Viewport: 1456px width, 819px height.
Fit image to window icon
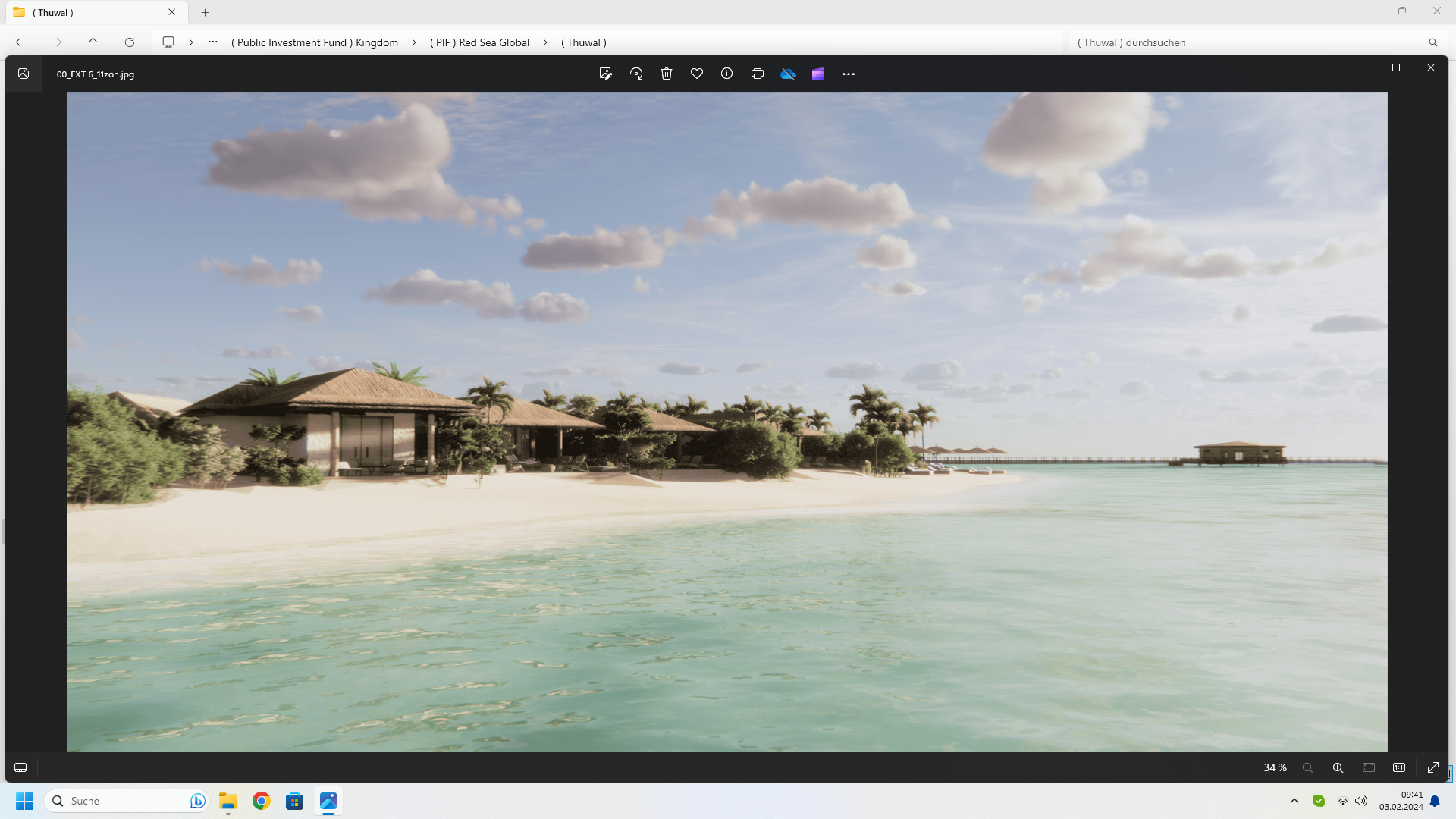click(1369, 767)
